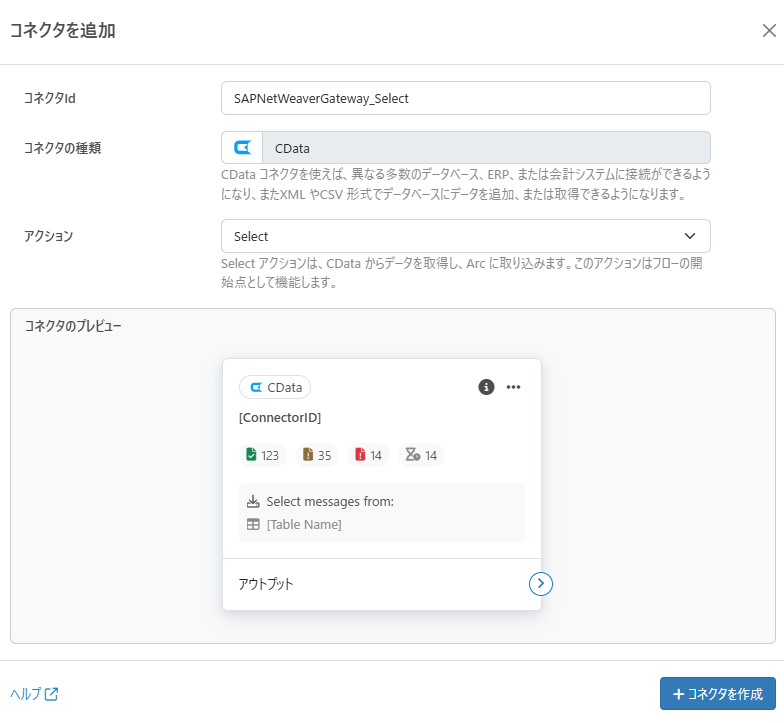Viewport: 784px width, 723px height.
Task: Click the green success count 123
Action: pos(262,455)
